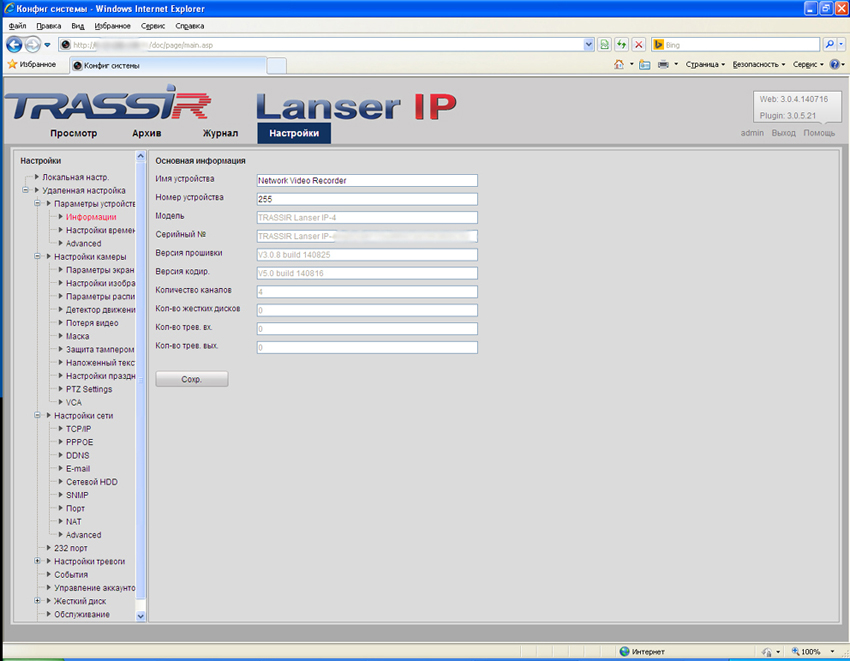Click the blue Help question icon

pyautogui.click(x=835, y=65)
